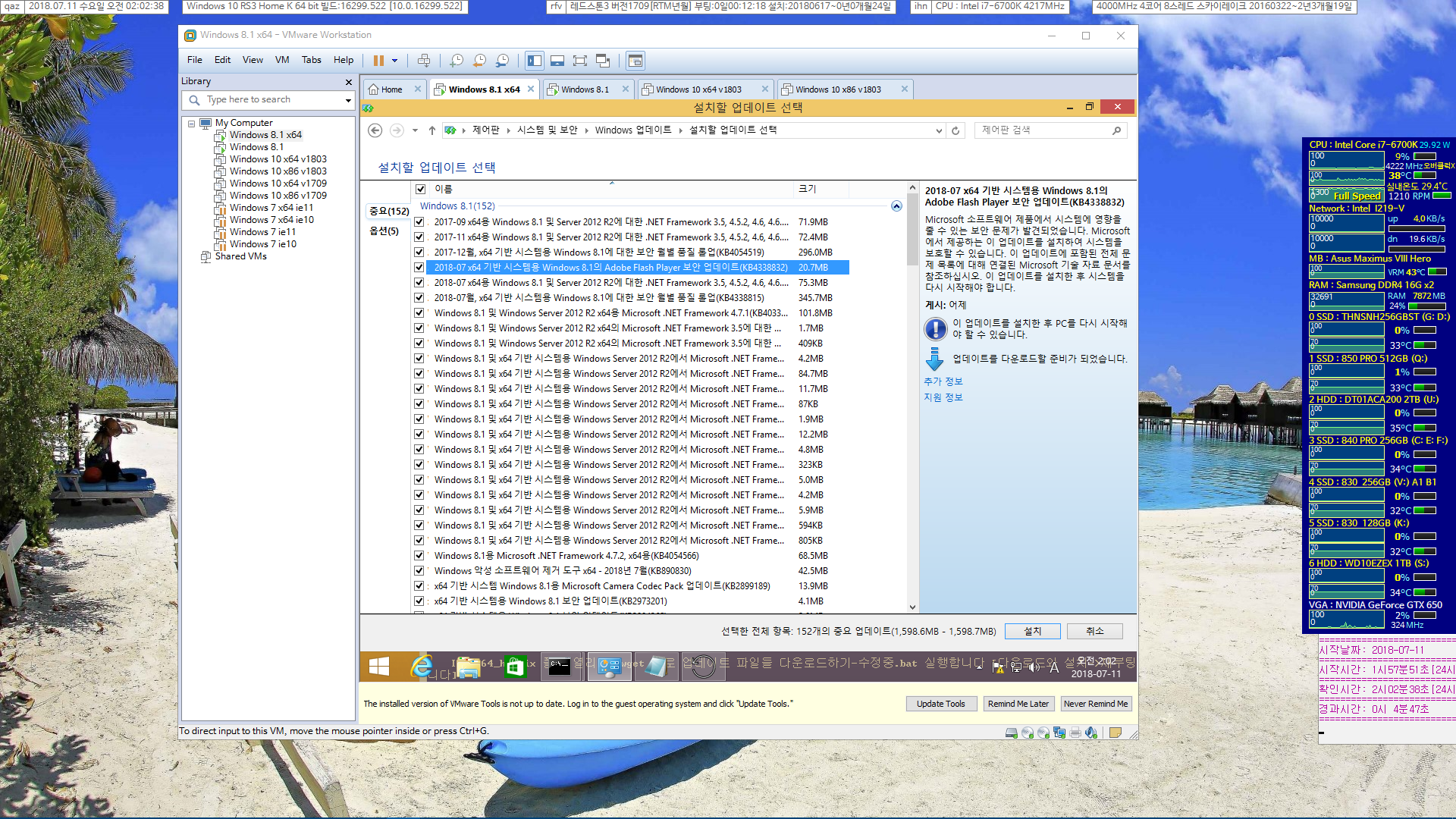This screenshot has height=819, width=1456.
Task: Uncheck the 2018-07 monthly rollup KB4338815
Action: click(x=419, y=298)
